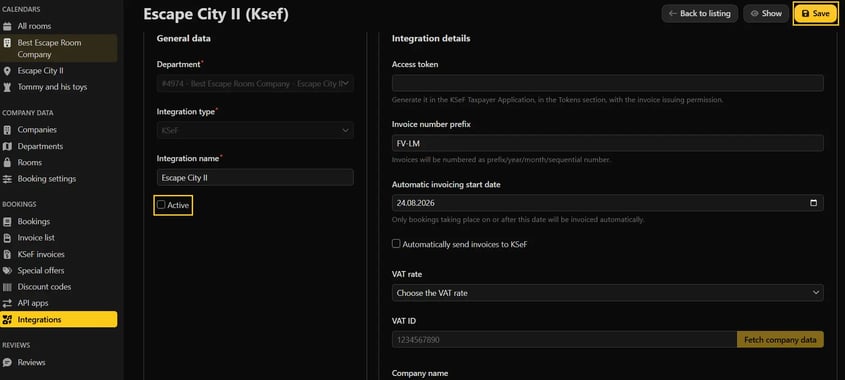Click the Invoice list document icon
Screen dimensions: 845x380
pos(7,238)
